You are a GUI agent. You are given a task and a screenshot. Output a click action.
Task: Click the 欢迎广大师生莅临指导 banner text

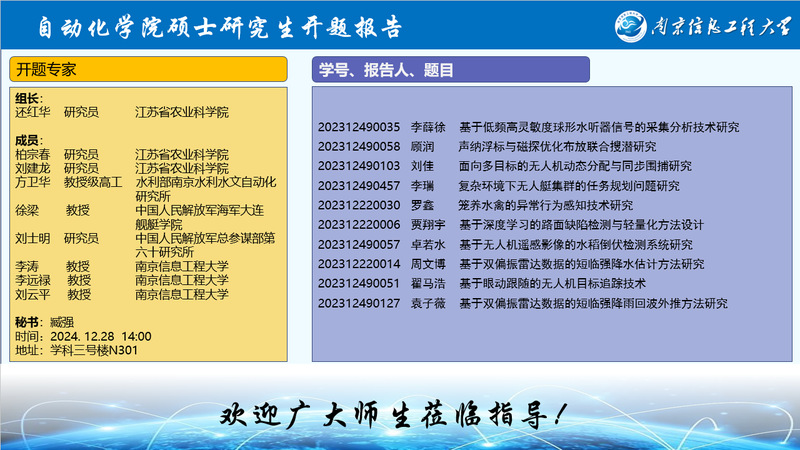(x=399, y=413)
